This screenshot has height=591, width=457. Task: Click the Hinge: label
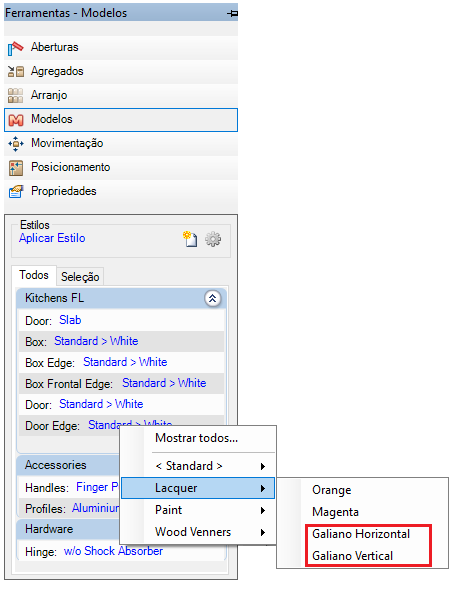tap(41, 552)
